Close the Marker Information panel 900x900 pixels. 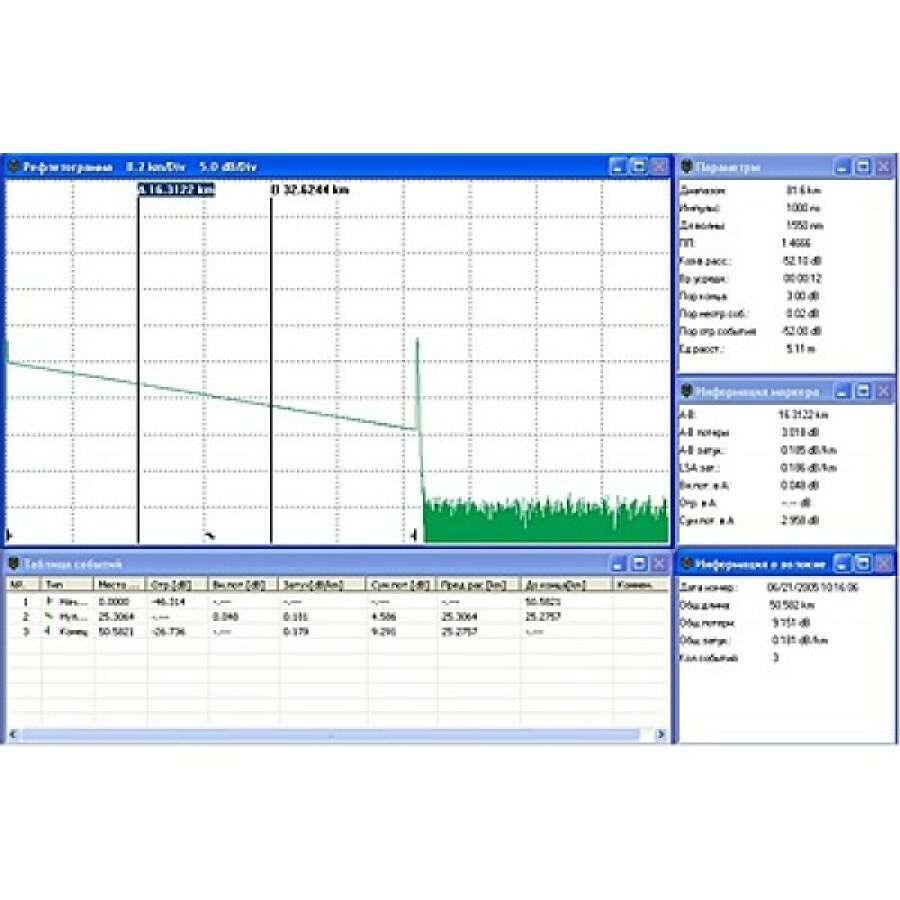click(x=884, y=391)
